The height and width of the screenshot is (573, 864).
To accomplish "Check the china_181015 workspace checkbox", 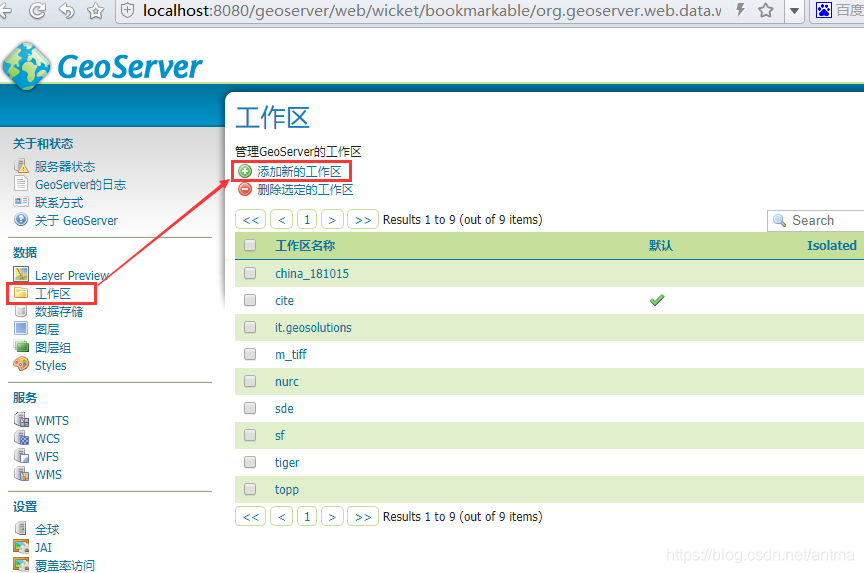I will tap(250, 273).
